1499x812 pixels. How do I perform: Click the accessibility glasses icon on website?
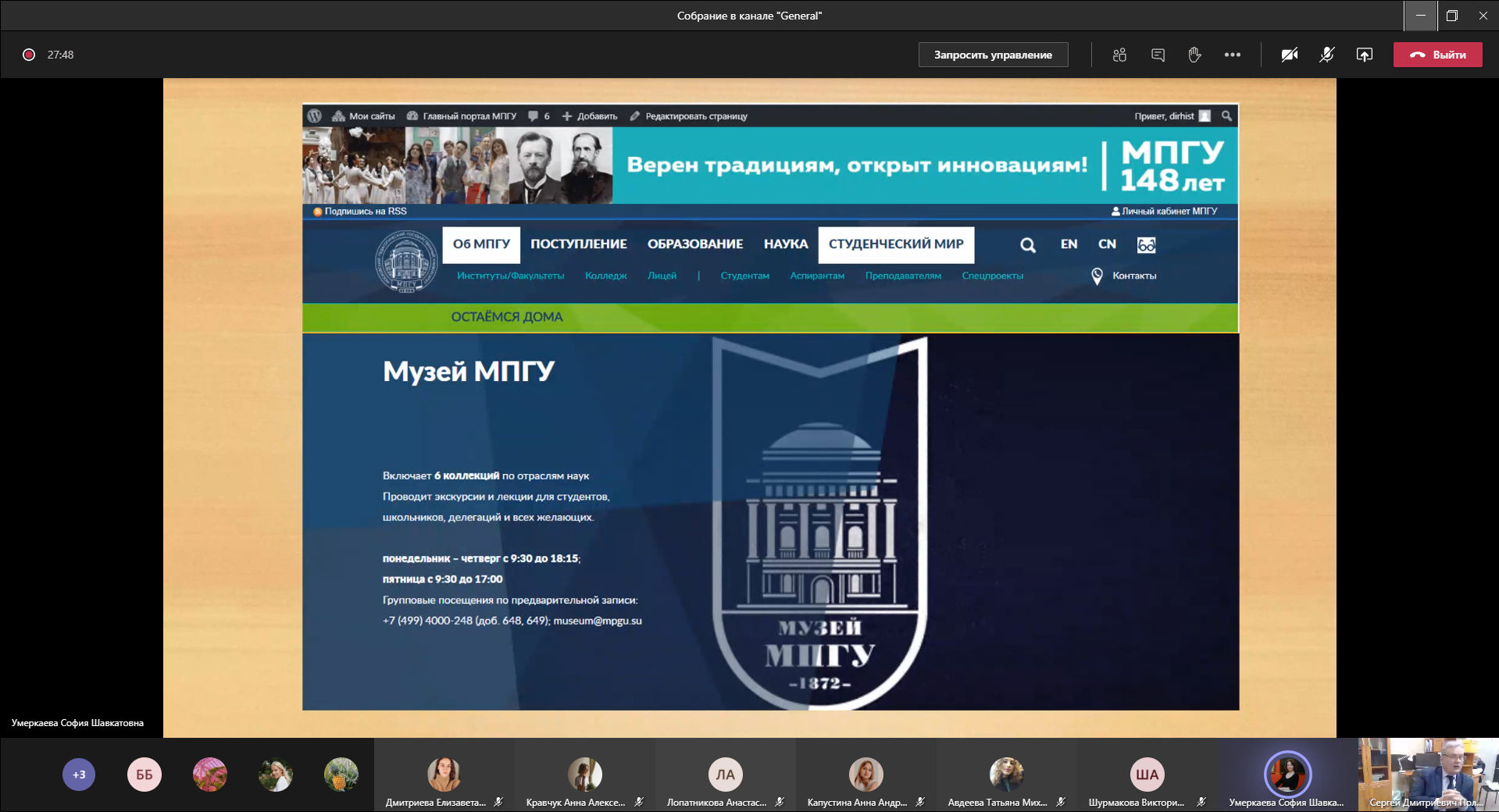[x=1146, y=245]
